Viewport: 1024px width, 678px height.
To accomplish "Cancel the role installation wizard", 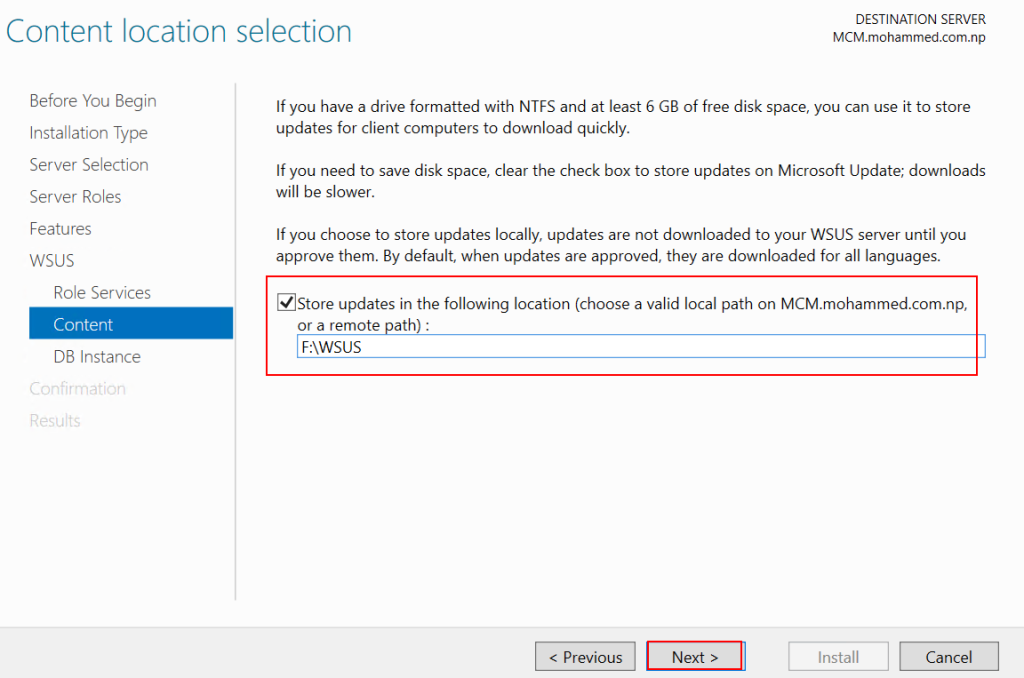I will tap(948, 657).
